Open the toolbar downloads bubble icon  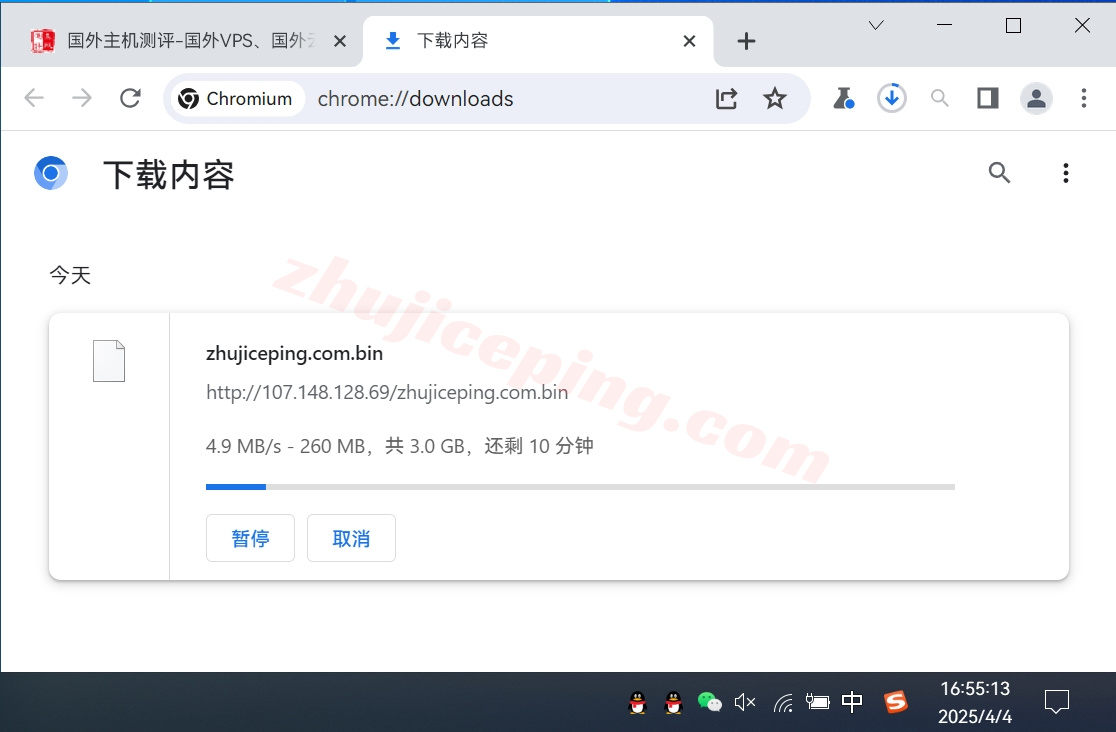(892, 98)
